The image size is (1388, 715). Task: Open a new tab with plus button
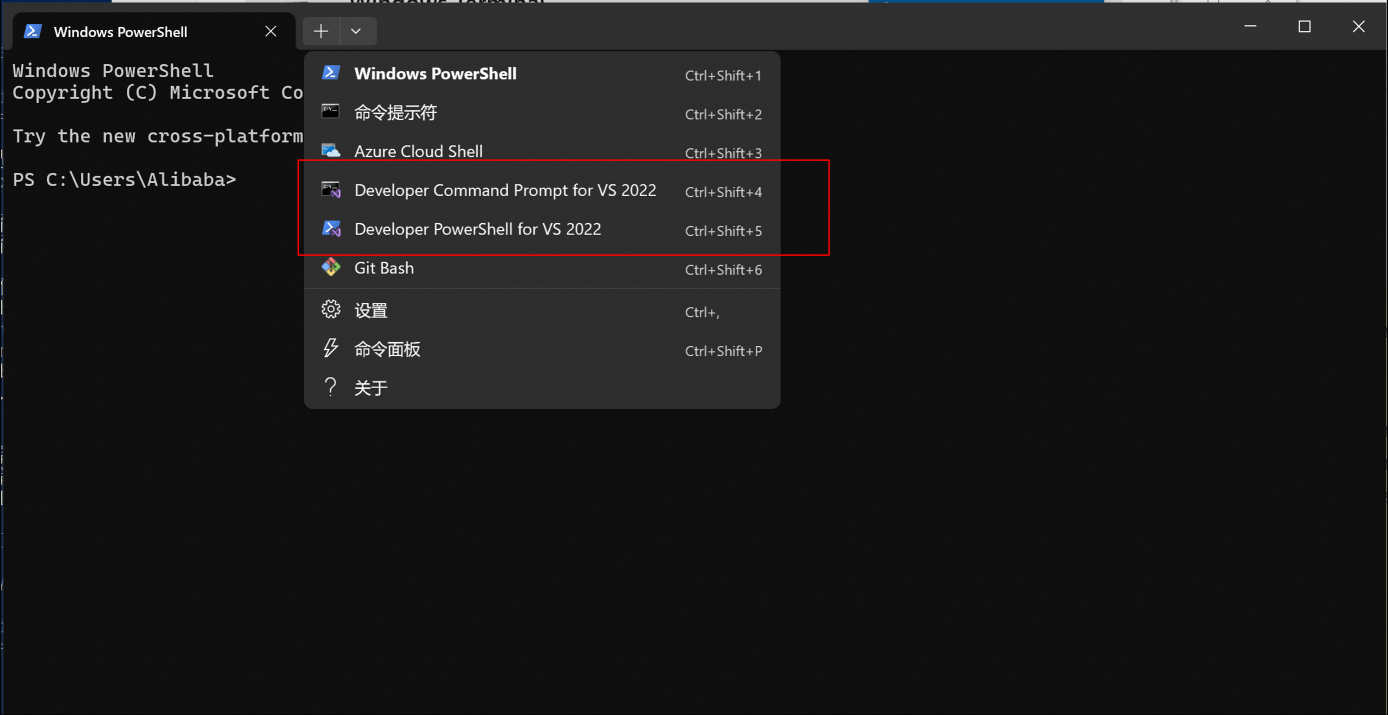(320, 31)
